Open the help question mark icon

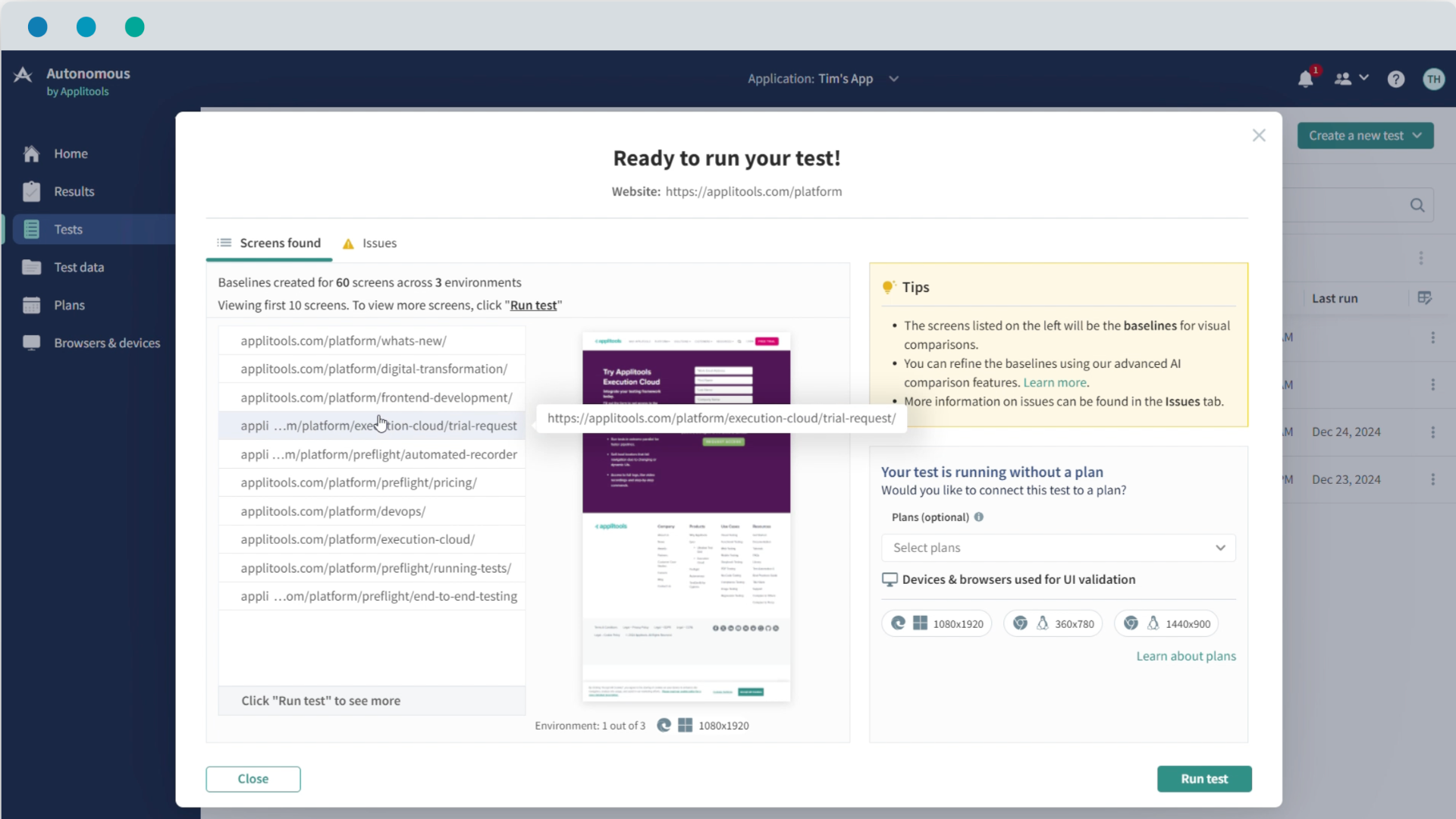(x=1395, y=79)
